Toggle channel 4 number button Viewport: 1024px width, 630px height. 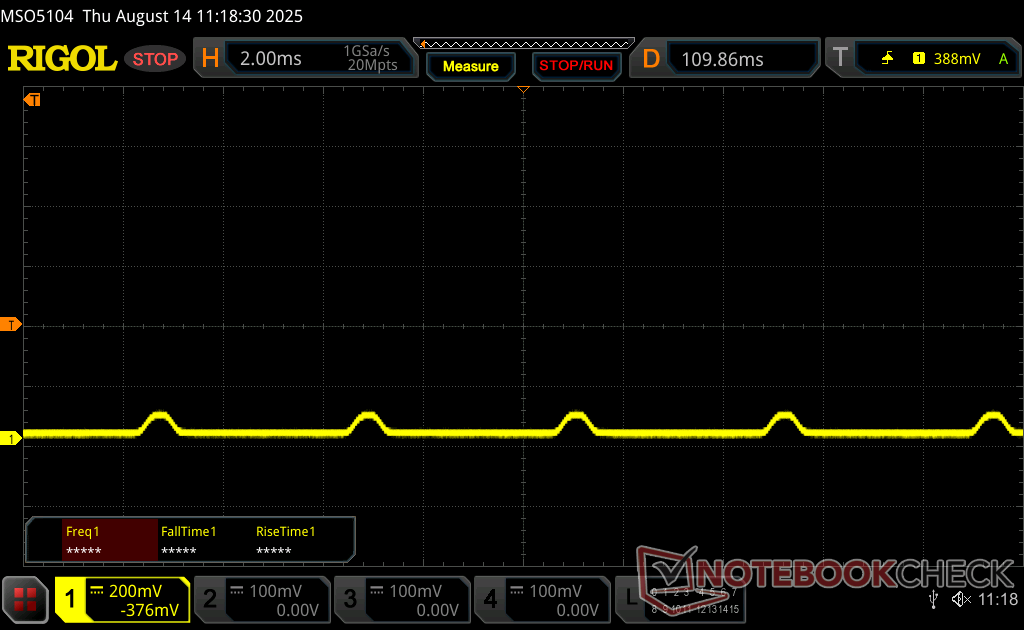490,599
